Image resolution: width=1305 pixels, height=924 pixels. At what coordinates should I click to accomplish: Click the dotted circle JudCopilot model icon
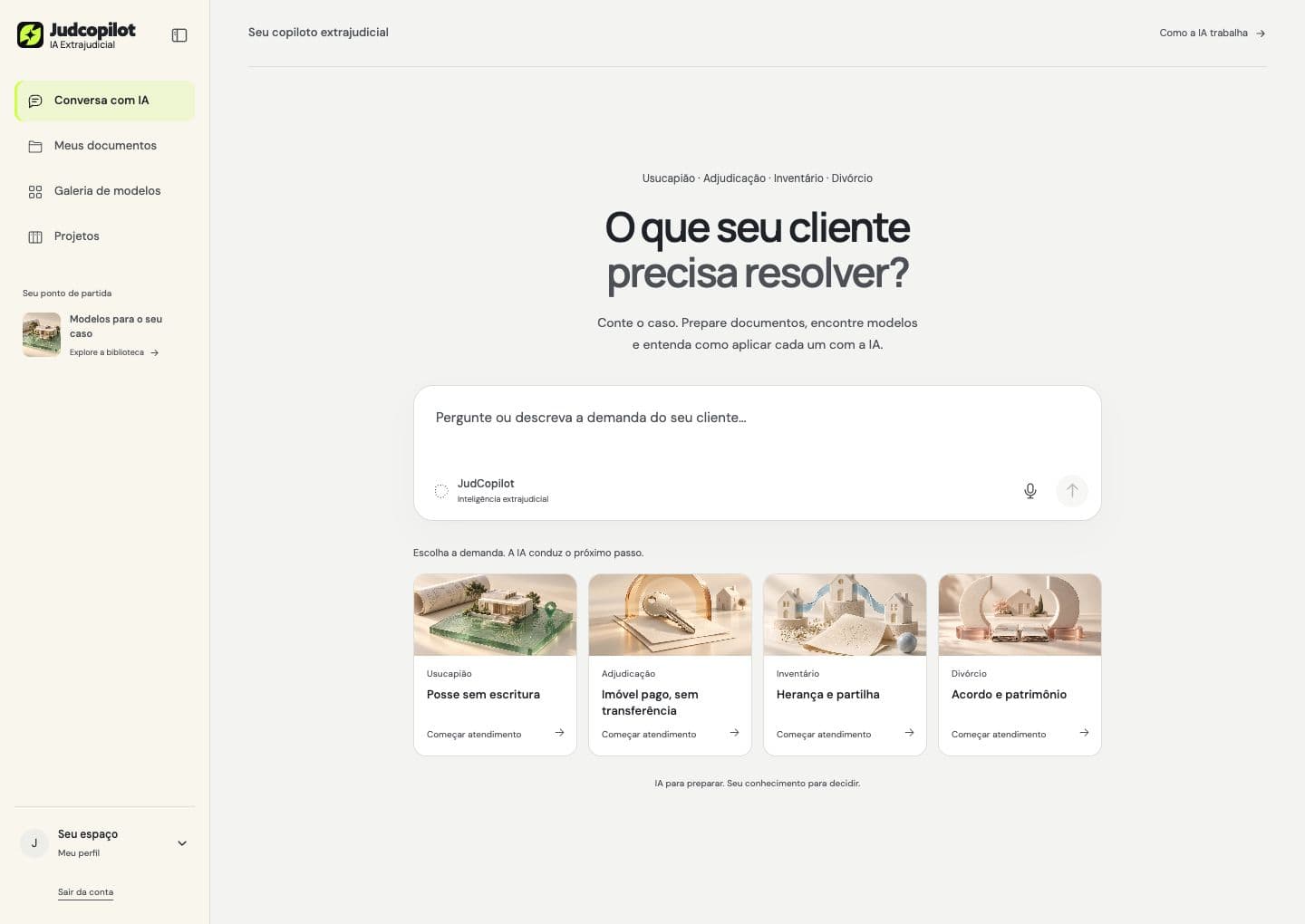[441, 491]
